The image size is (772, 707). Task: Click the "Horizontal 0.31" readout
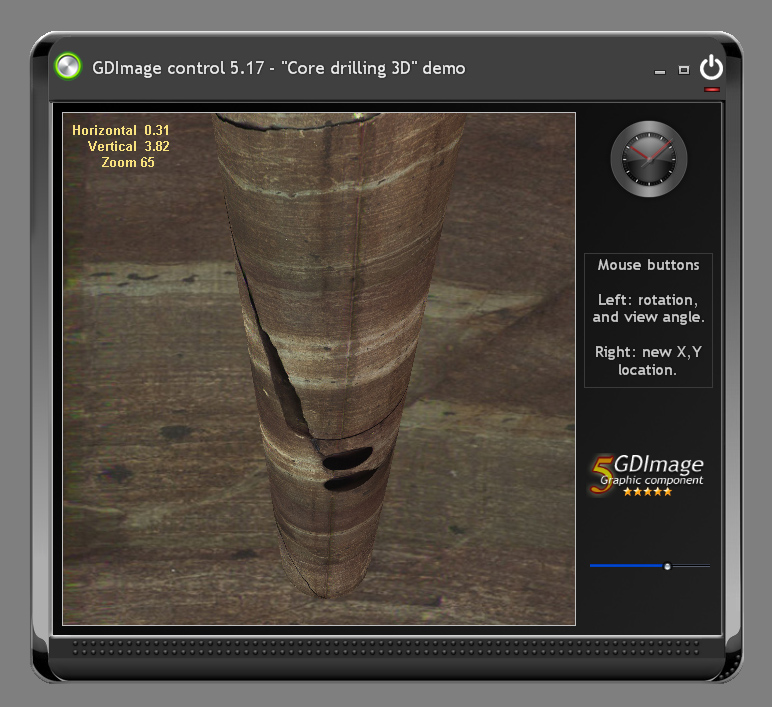[x=121, y=130]
